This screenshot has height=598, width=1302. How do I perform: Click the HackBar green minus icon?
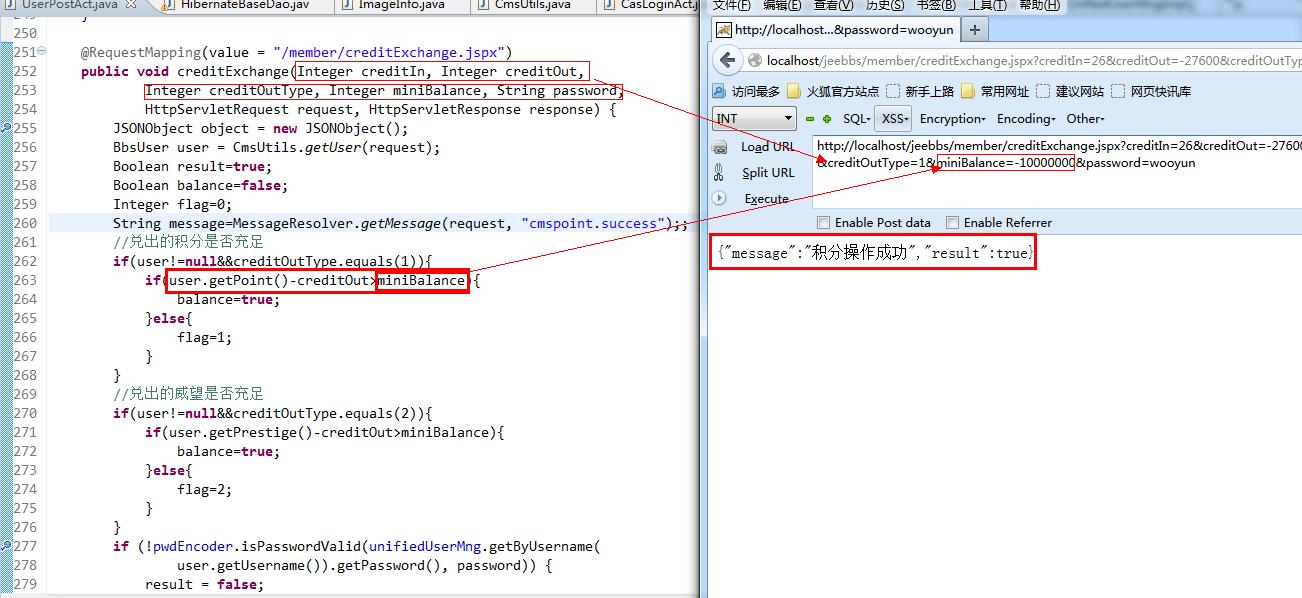(810, 119)
